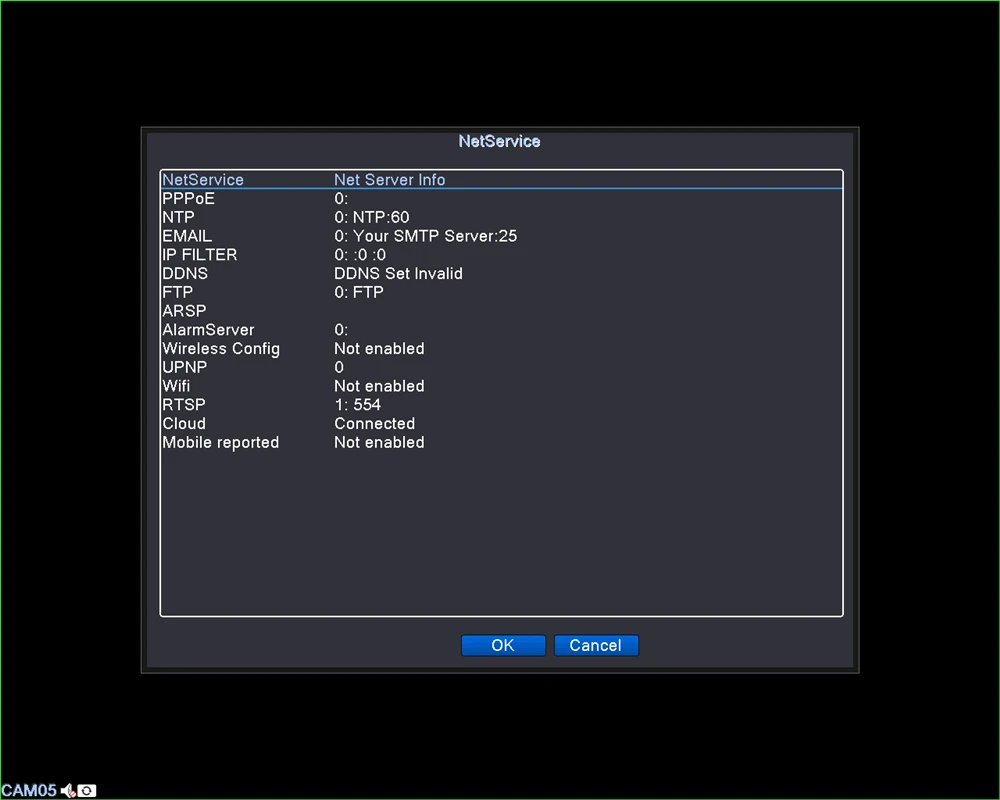
Task: Select the Wifi service row
Action: (501, 386)
